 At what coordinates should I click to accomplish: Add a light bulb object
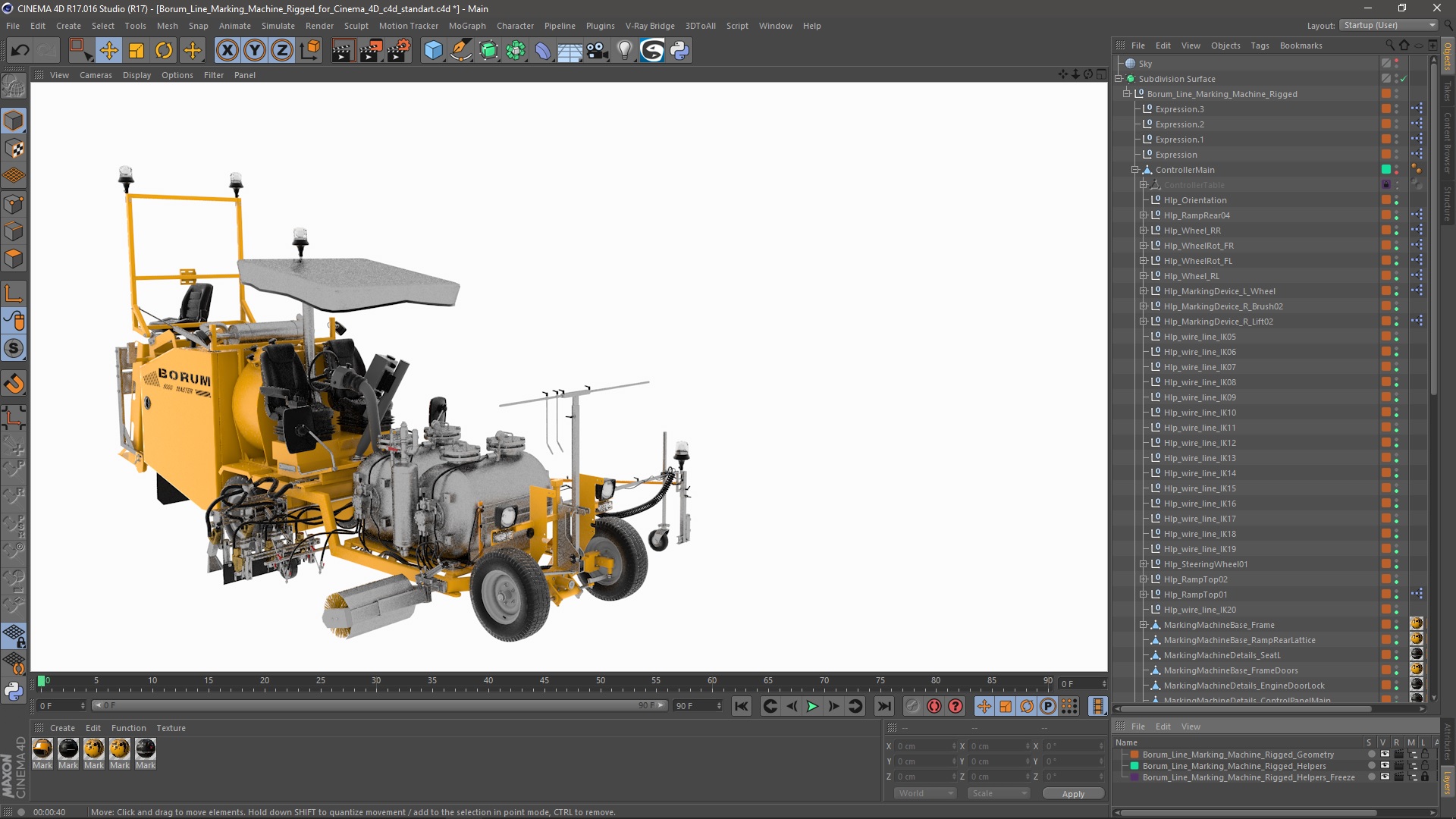(x=624, y=51)
